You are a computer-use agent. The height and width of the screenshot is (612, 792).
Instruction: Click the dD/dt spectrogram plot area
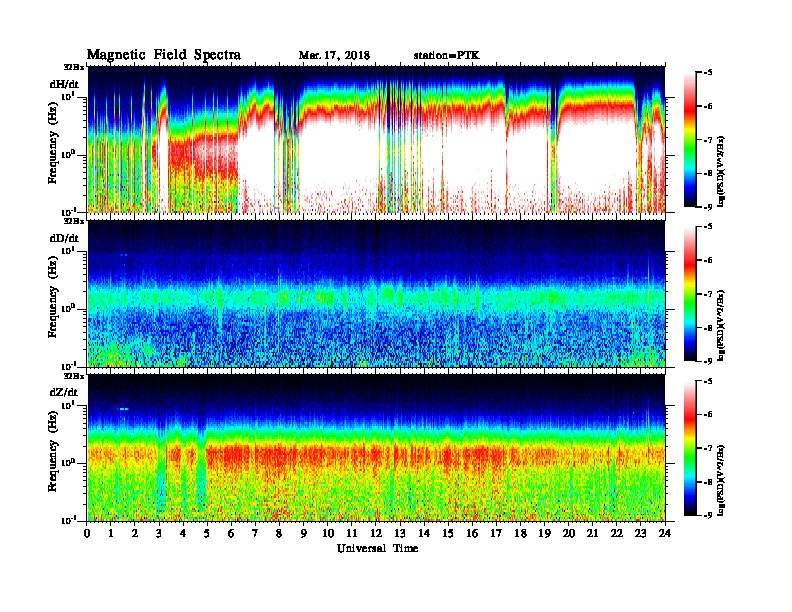click(376, 294)
